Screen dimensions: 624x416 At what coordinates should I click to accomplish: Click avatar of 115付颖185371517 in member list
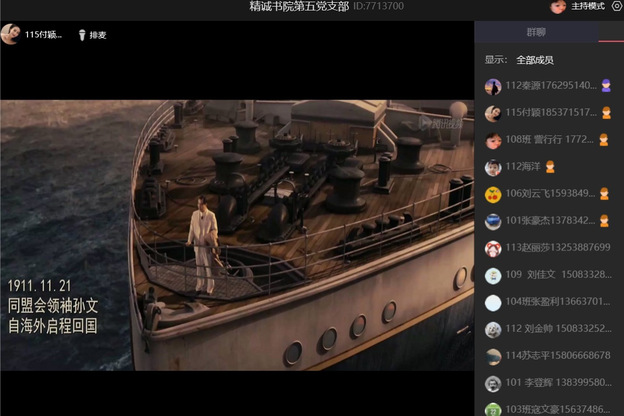(x=493, y=113)
